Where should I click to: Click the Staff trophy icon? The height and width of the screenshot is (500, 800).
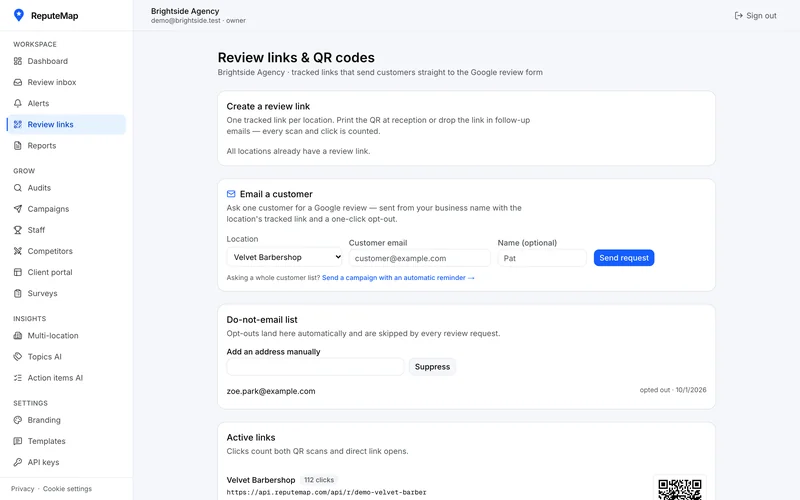pyautogui.click(x=18, y=230)
